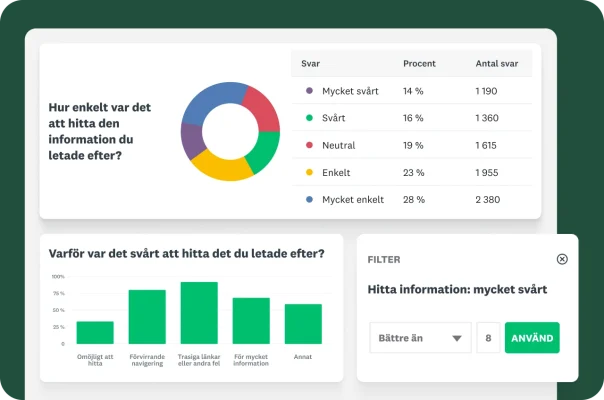Click the ANVÄND button
The height and width of the screenshot is (400, 604).
[x=532, y=338]
